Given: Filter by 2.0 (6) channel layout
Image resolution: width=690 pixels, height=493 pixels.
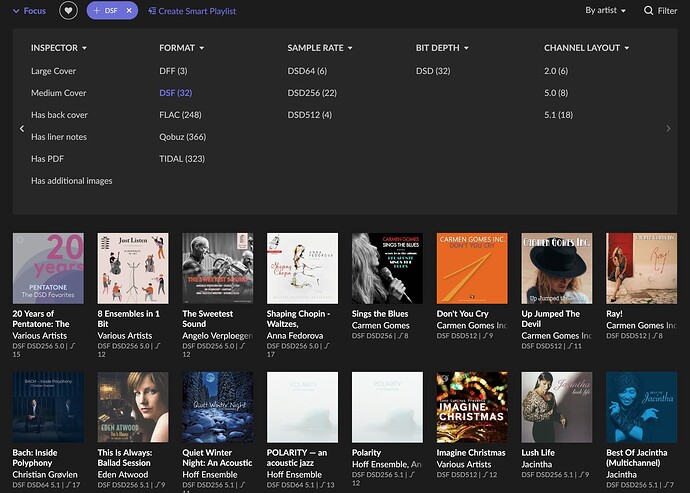Looking at the screenshot, I should pos(556,71).
